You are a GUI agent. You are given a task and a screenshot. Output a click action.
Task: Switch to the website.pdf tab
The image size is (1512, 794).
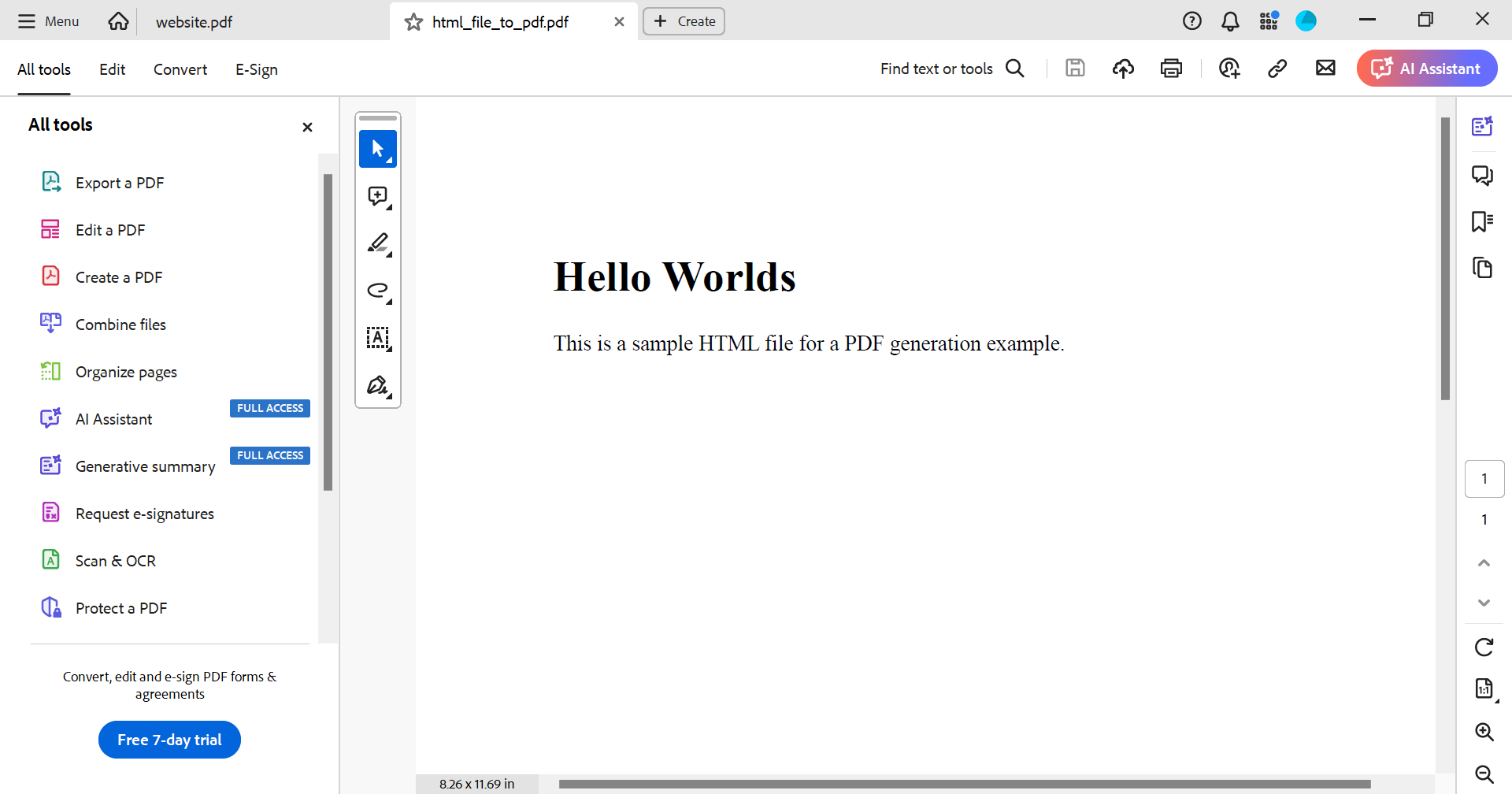pyautogui.click(x=194, y=22)
